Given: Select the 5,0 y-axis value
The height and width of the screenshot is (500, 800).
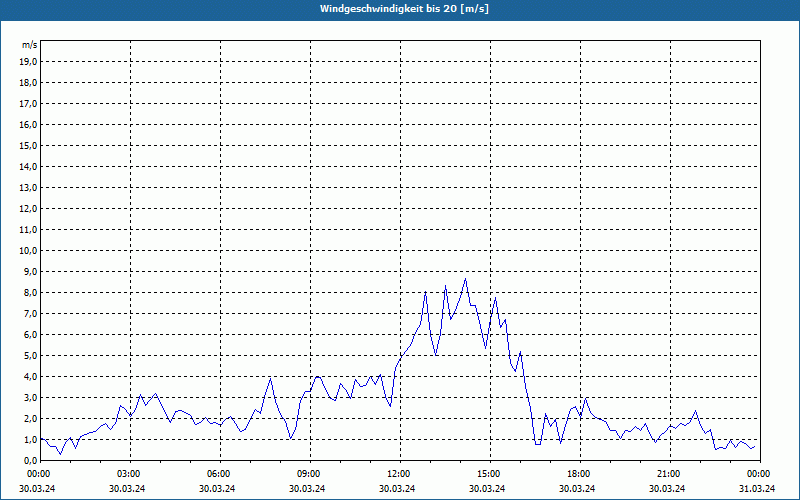Looking at the screenshot, I should click(30, 355).
